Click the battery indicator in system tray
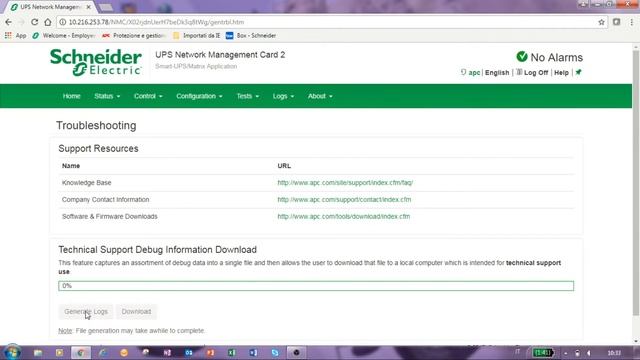 [x=543, y=352]
